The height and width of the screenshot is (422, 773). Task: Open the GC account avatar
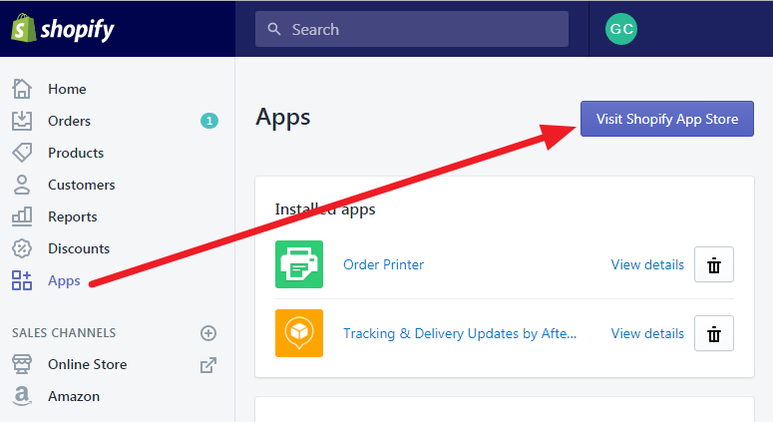[621, 29]
